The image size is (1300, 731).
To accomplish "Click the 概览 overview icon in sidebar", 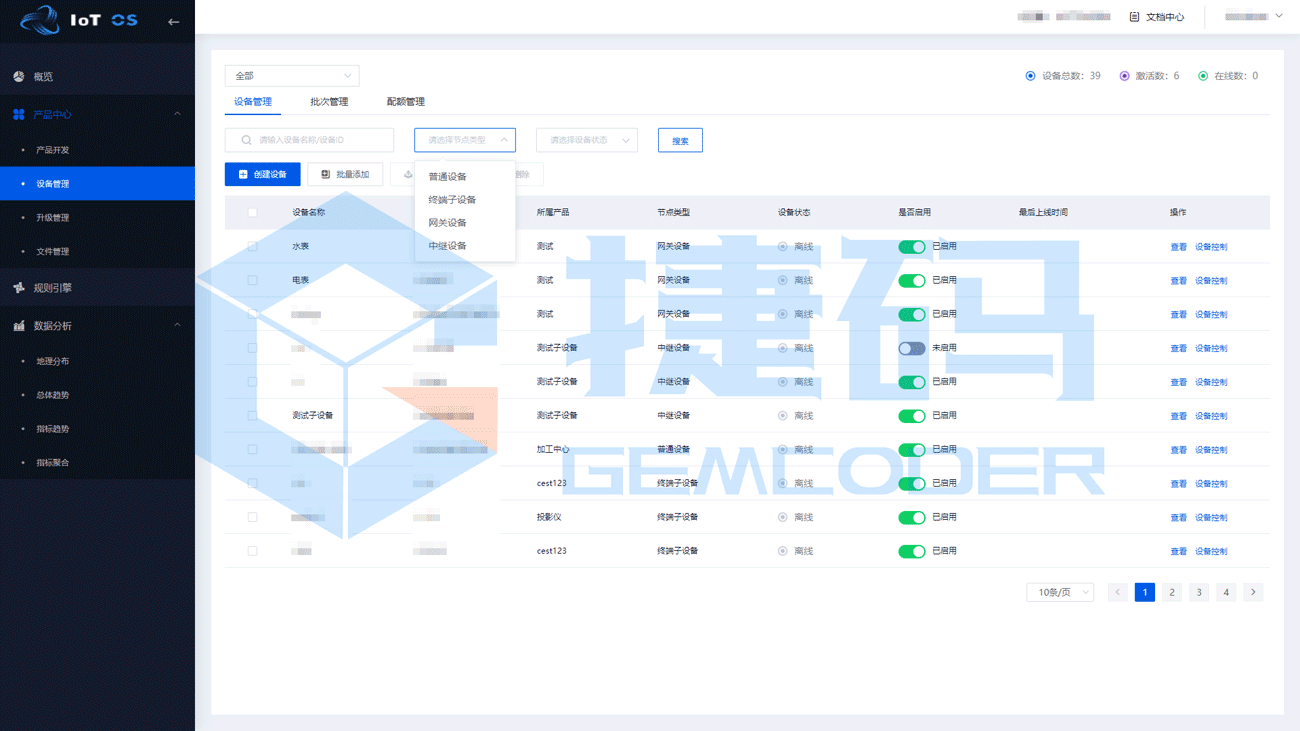I will click(x=18, y=77).
